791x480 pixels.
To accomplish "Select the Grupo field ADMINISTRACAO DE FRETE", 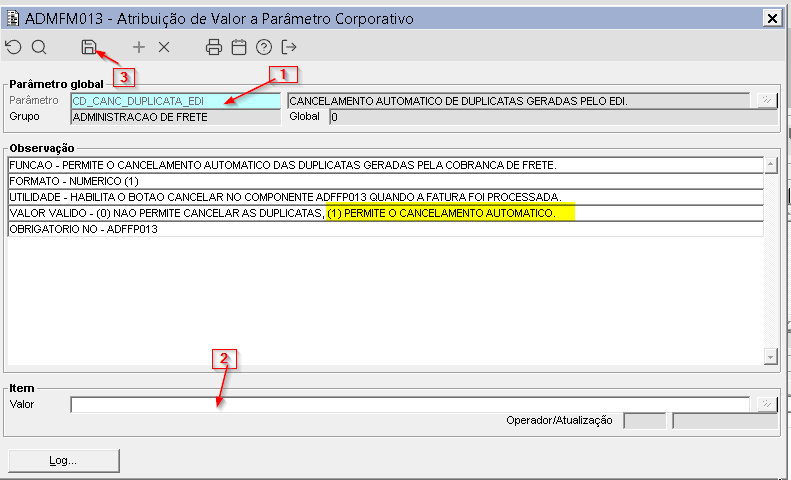I will click(176, 117).
